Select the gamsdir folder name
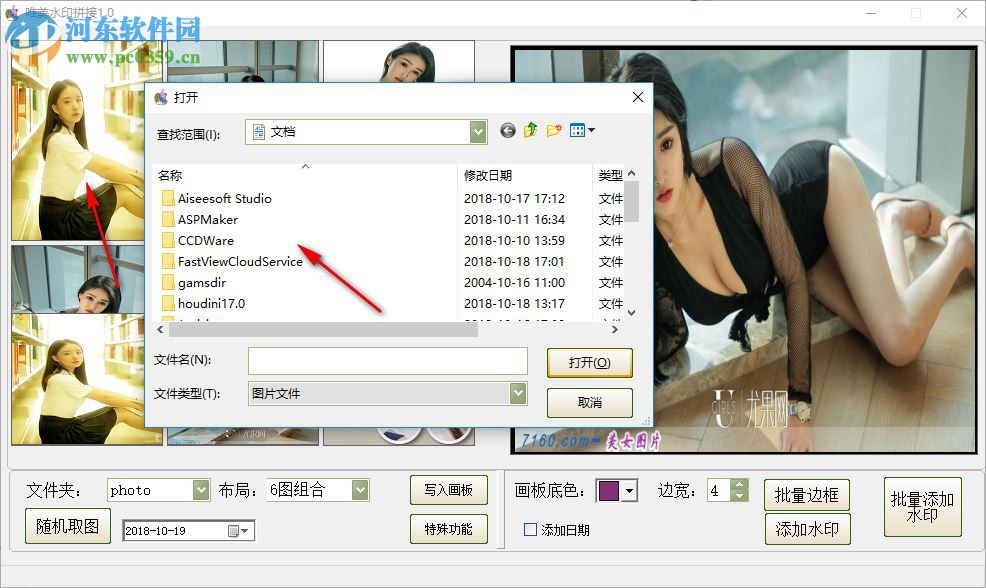Viewport: 986px width, 588px height. (x=202, y=283)
